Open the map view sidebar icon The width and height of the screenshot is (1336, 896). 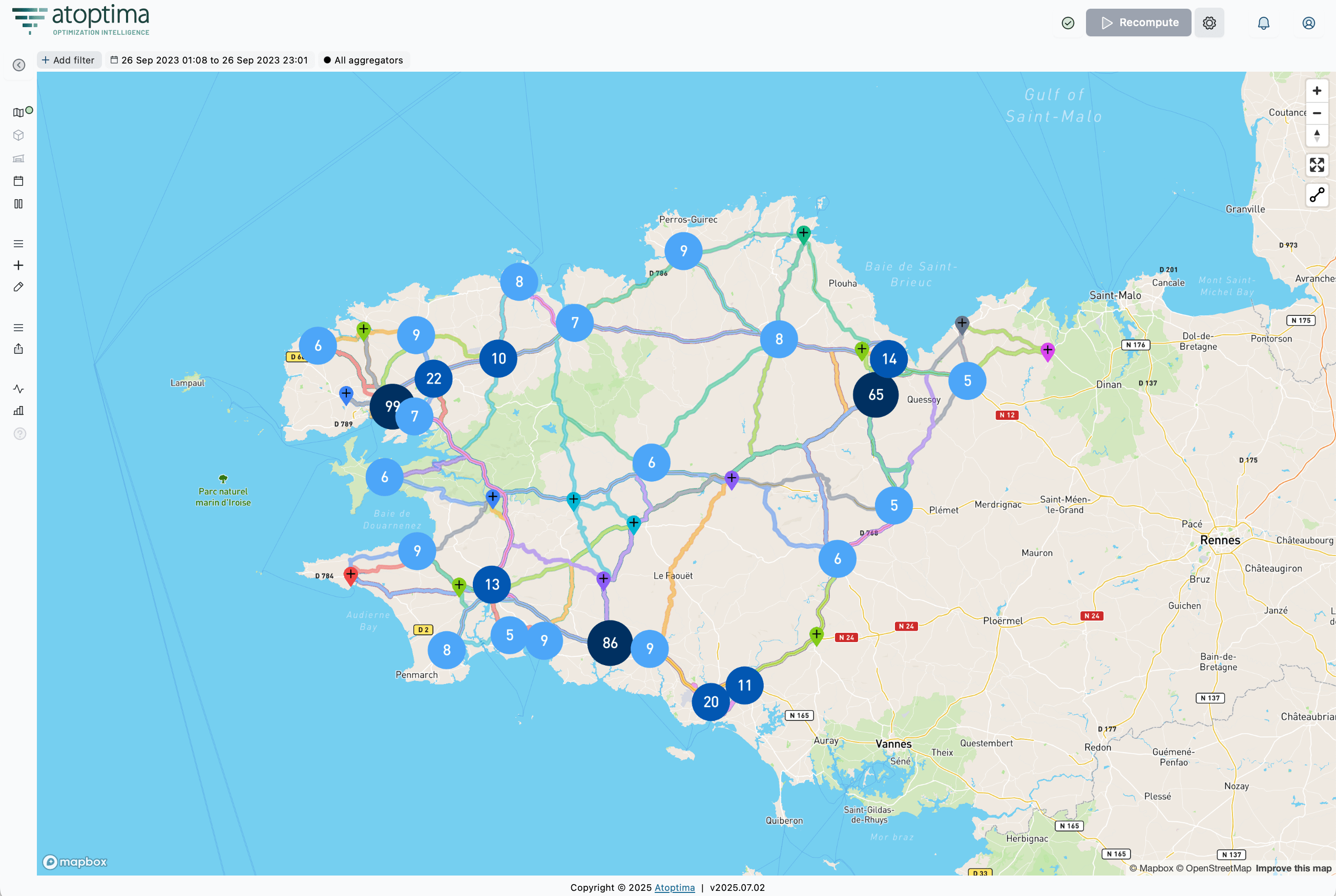[x=19, y=113]
